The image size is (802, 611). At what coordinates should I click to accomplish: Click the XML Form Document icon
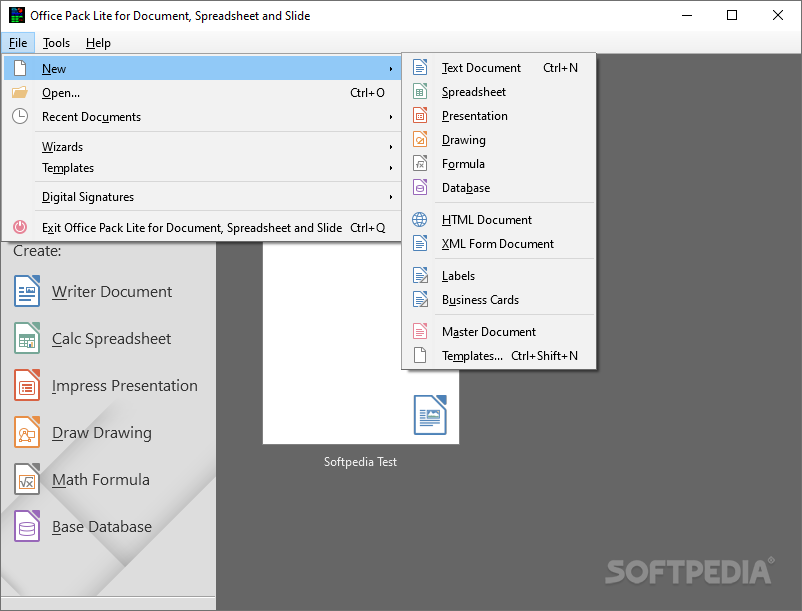420,243
